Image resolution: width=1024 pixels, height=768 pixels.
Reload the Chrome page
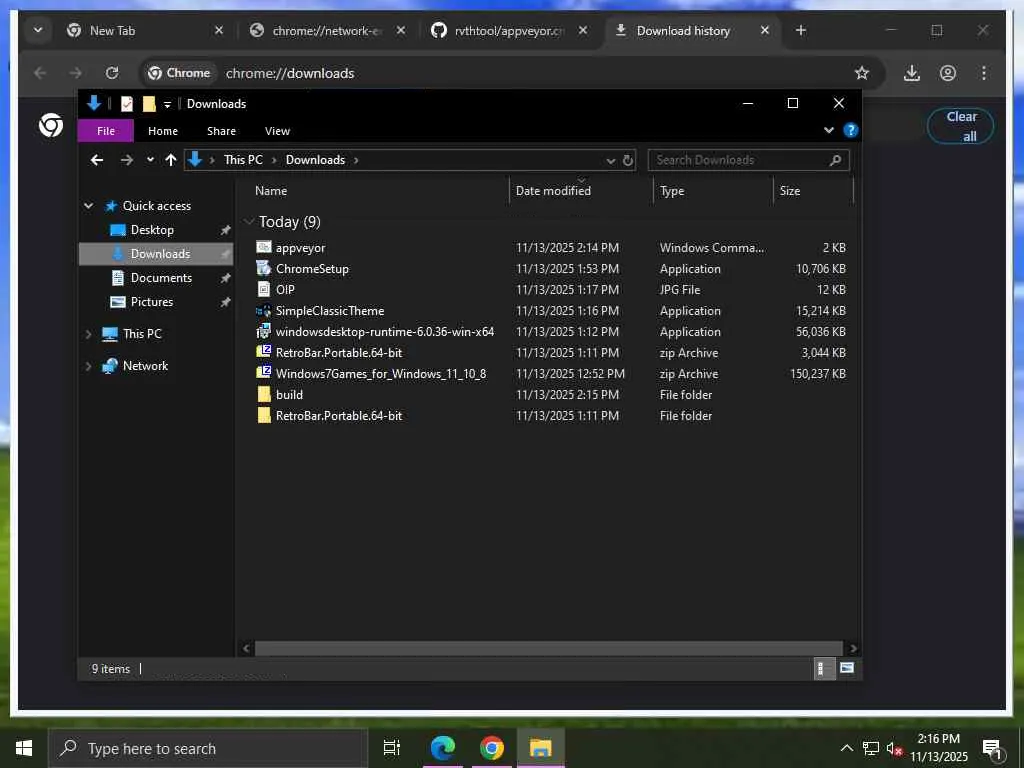pos(112,73)
